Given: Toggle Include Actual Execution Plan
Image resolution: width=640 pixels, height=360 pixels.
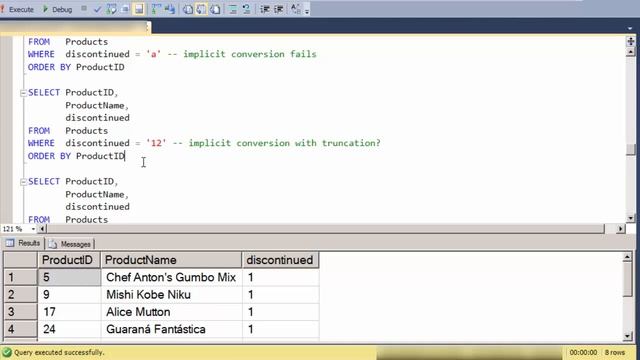Looking at the screenshot, I should pos(156,9).
